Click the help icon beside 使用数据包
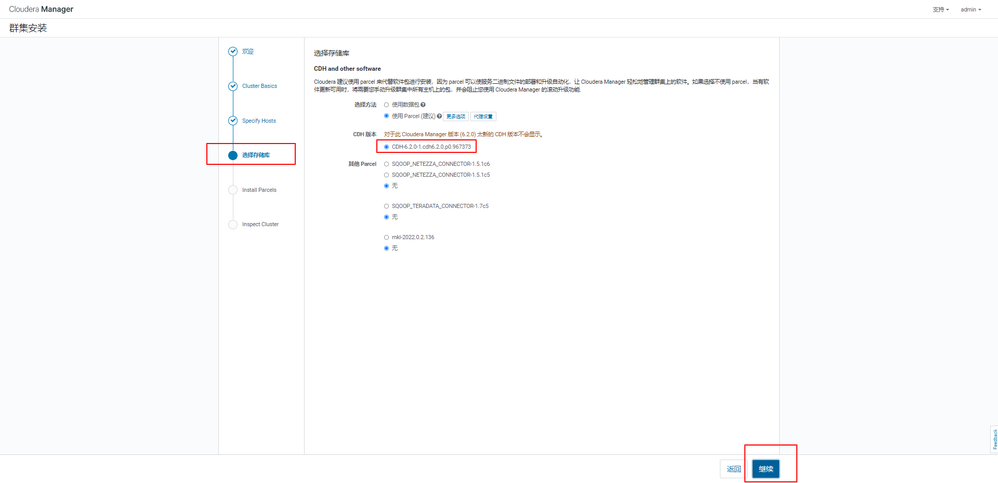This screenshot has height=483, width=998. click(423, 104)
